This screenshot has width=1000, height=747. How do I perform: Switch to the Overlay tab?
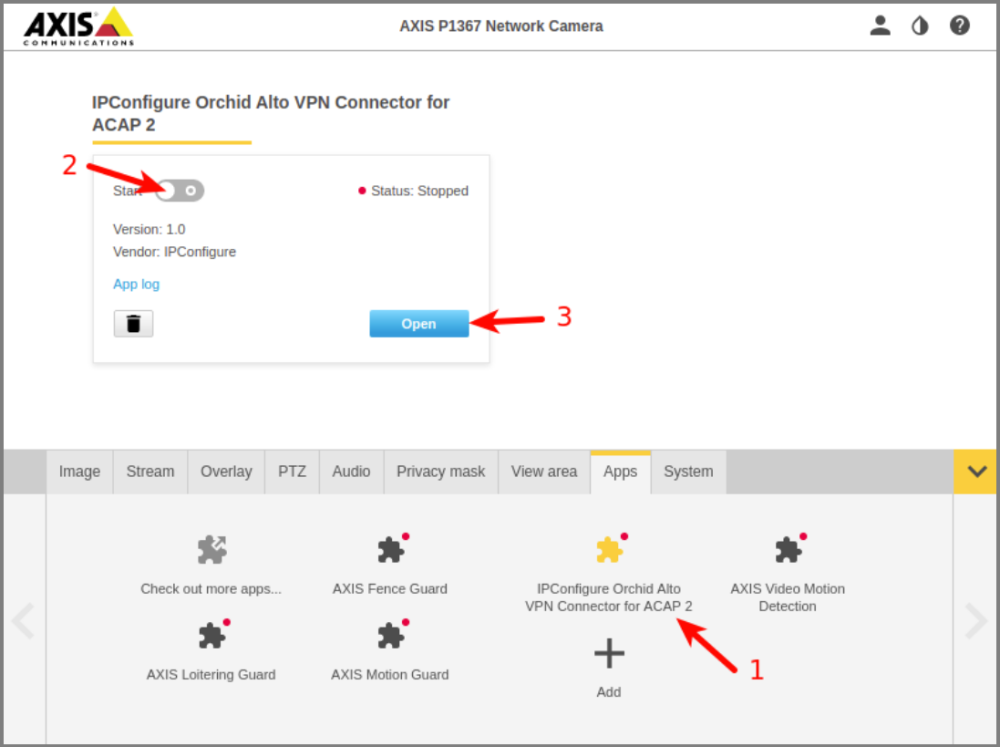tap(226, 471)
